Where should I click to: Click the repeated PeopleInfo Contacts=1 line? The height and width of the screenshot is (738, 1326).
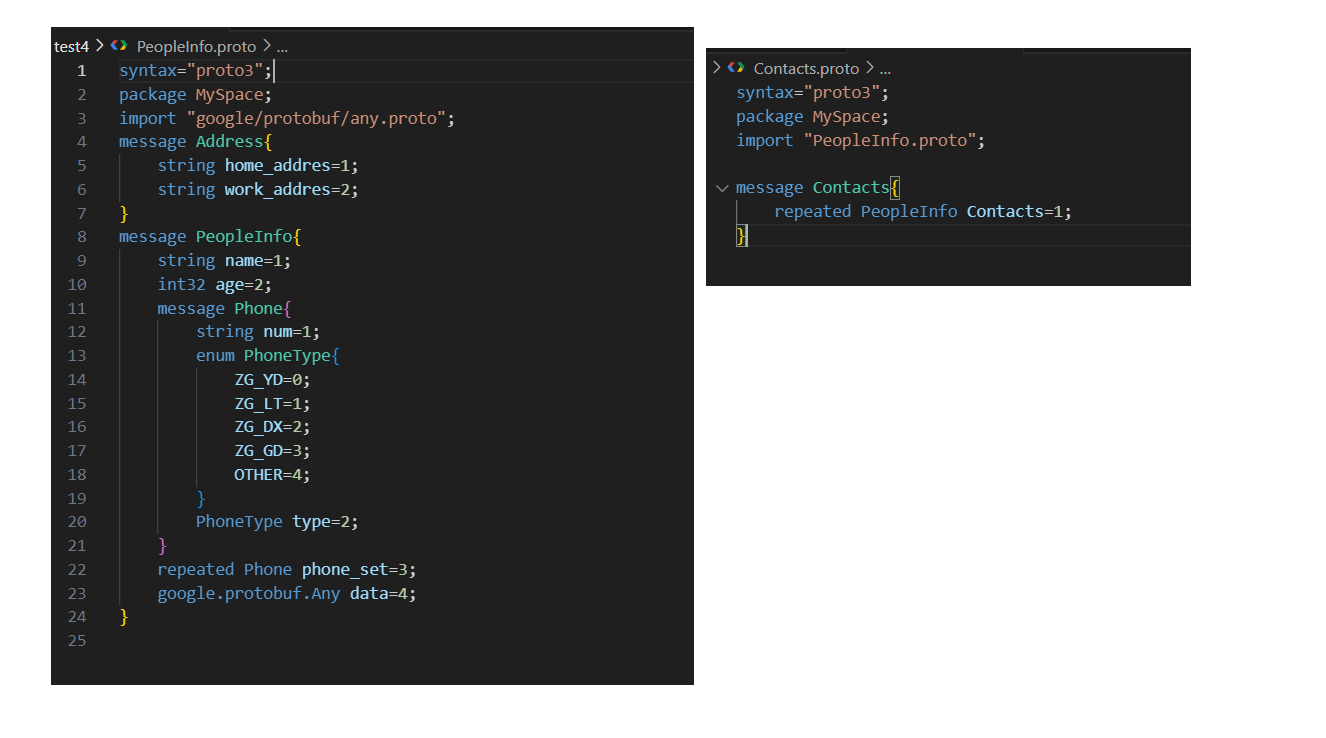click(x=923, y=212)
